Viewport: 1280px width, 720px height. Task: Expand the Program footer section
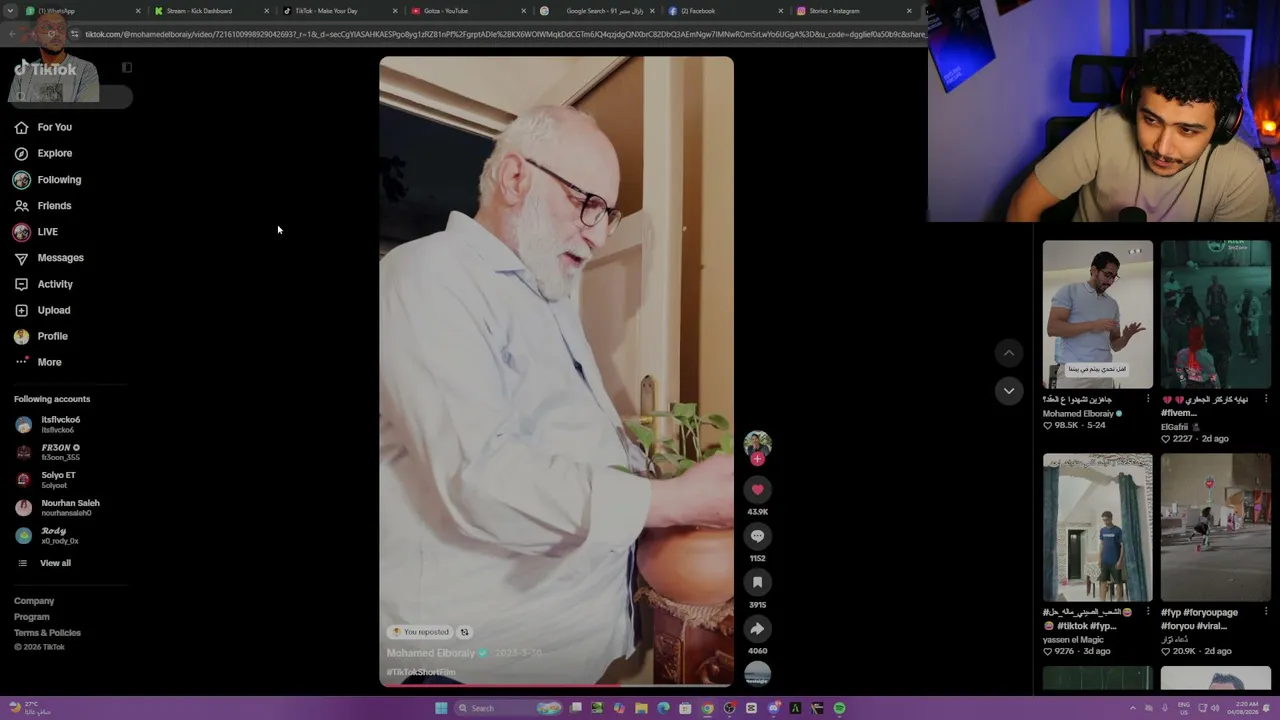[32, 617]
